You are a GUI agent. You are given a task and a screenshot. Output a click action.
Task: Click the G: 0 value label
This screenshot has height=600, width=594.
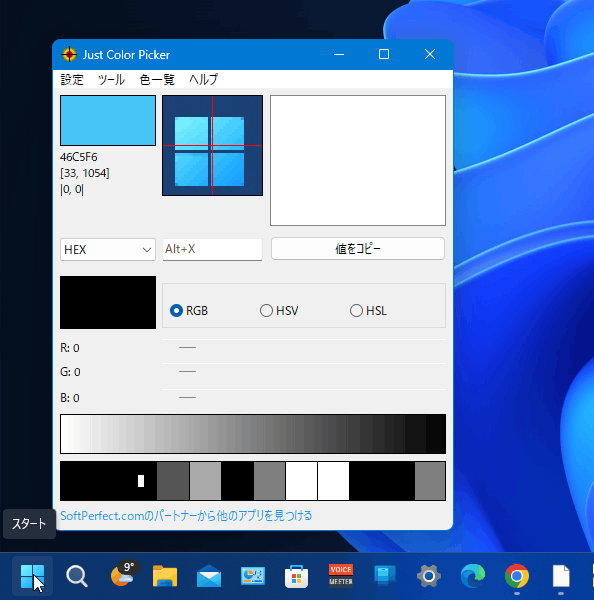pos(70,372)
